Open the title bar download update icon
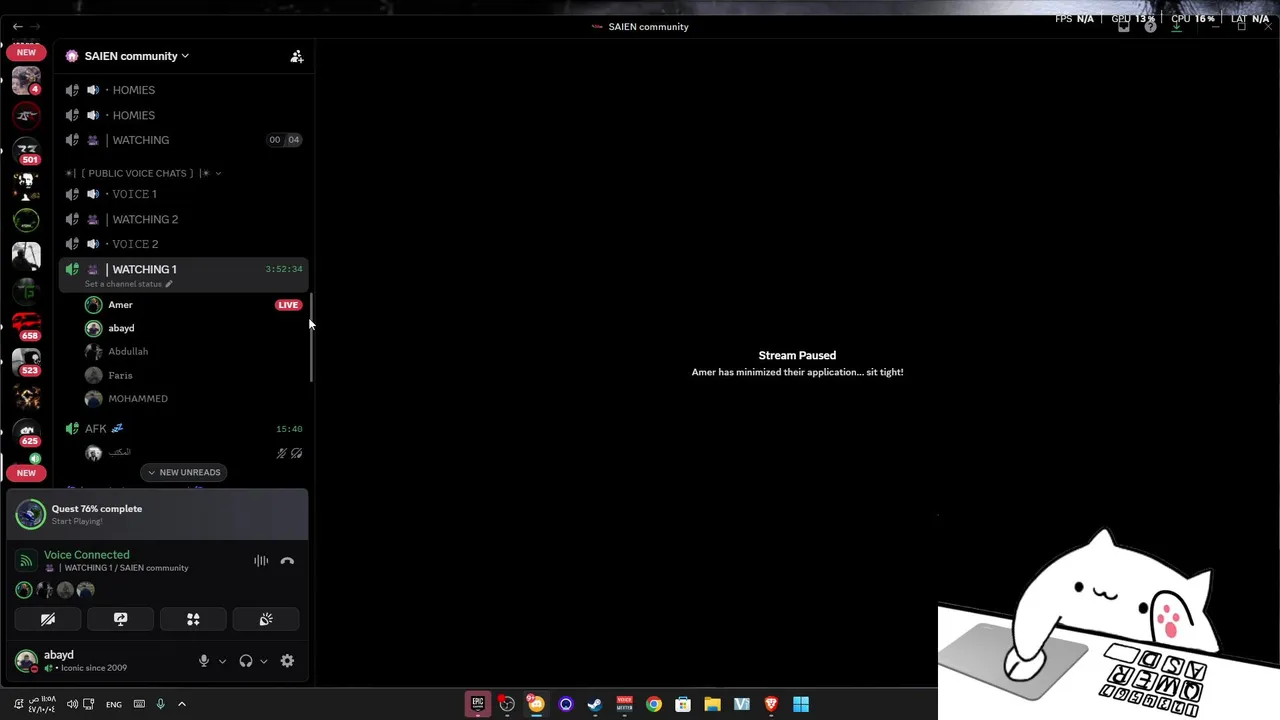Screen dimensions: 1280x720 click(x=1176, y=27)
